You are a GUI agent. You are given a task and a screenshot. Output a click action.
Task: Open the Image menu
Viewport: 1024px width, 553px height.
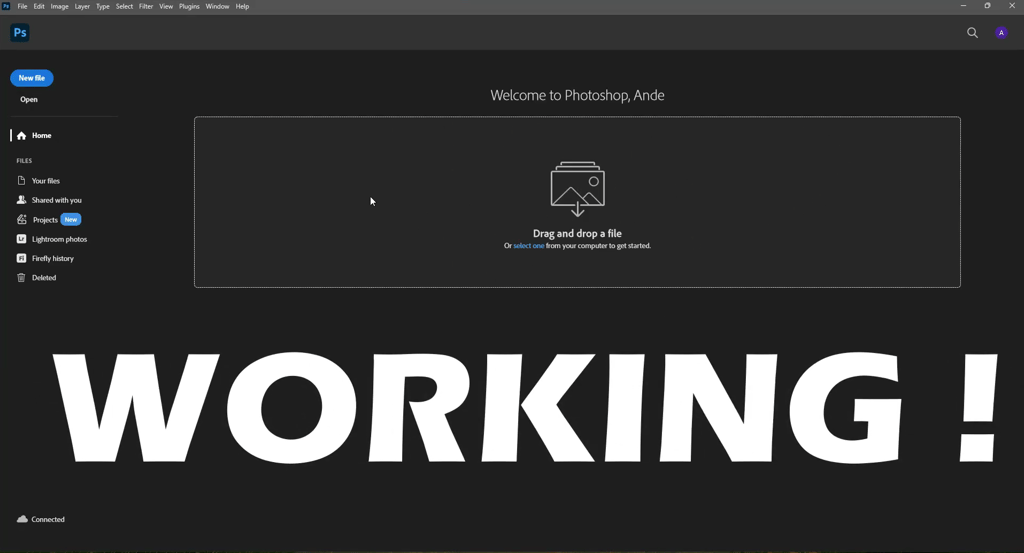(59, 7)
